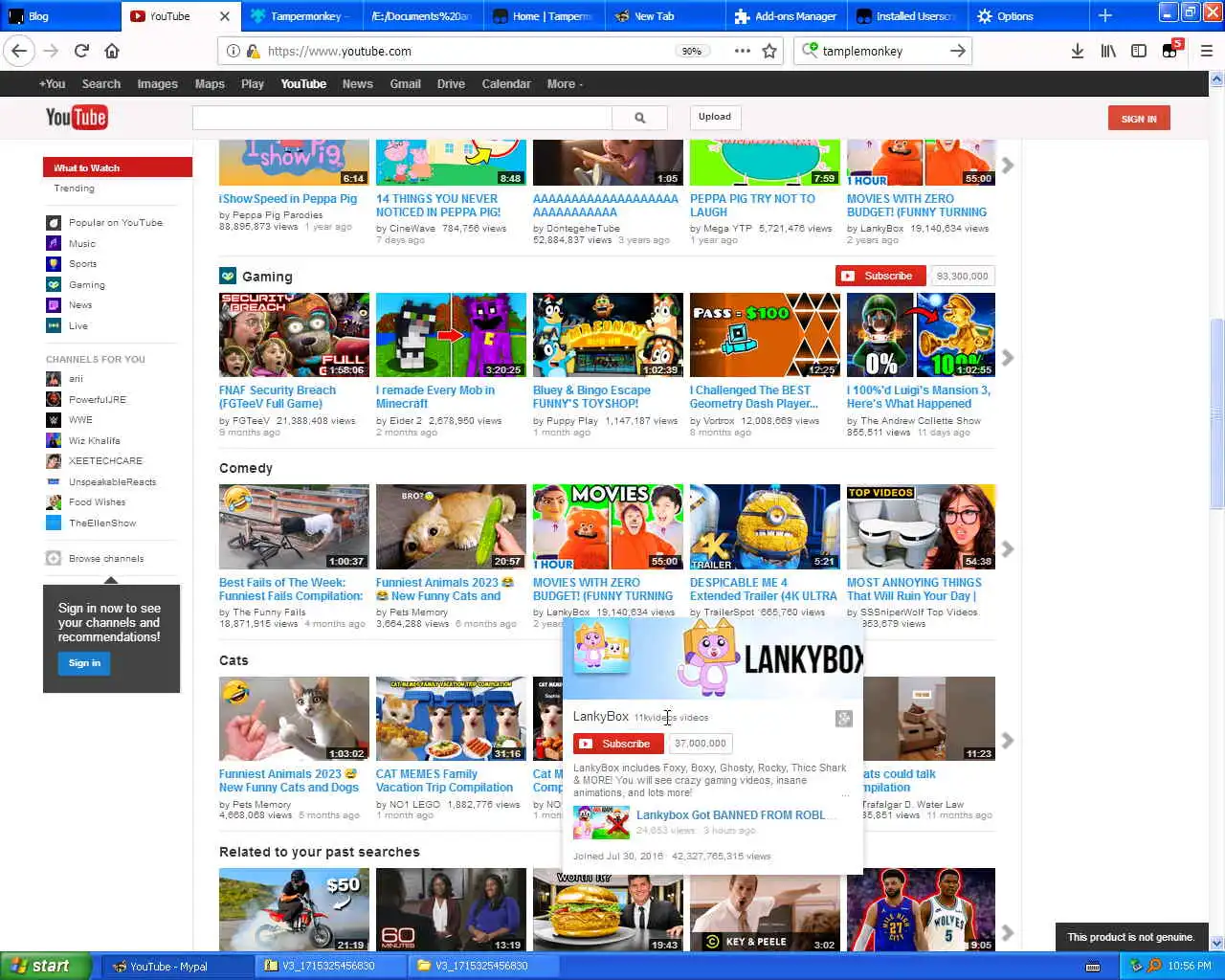The height and width of the screenshot is (980, 1225).
Task: Open the Windows start button
Action: coord(46,966)
